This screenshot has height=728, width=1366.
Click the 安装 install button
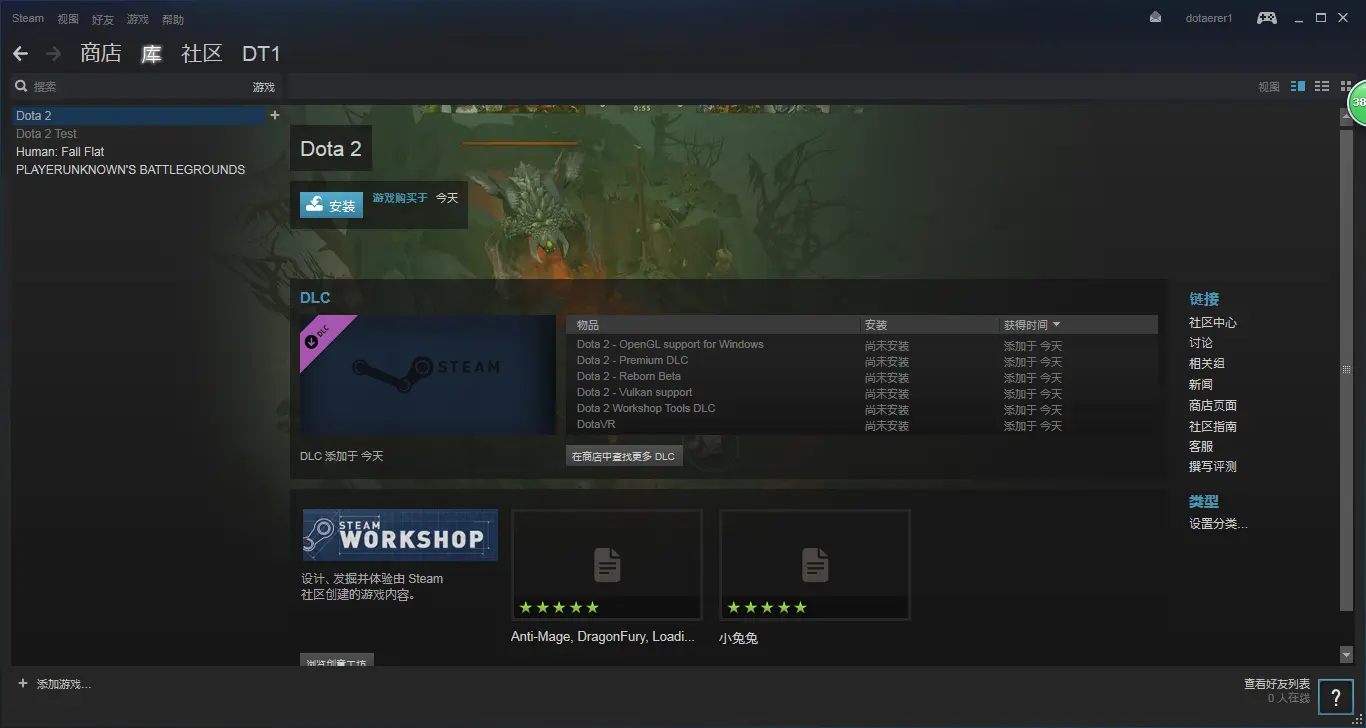[x=331, y=204]
